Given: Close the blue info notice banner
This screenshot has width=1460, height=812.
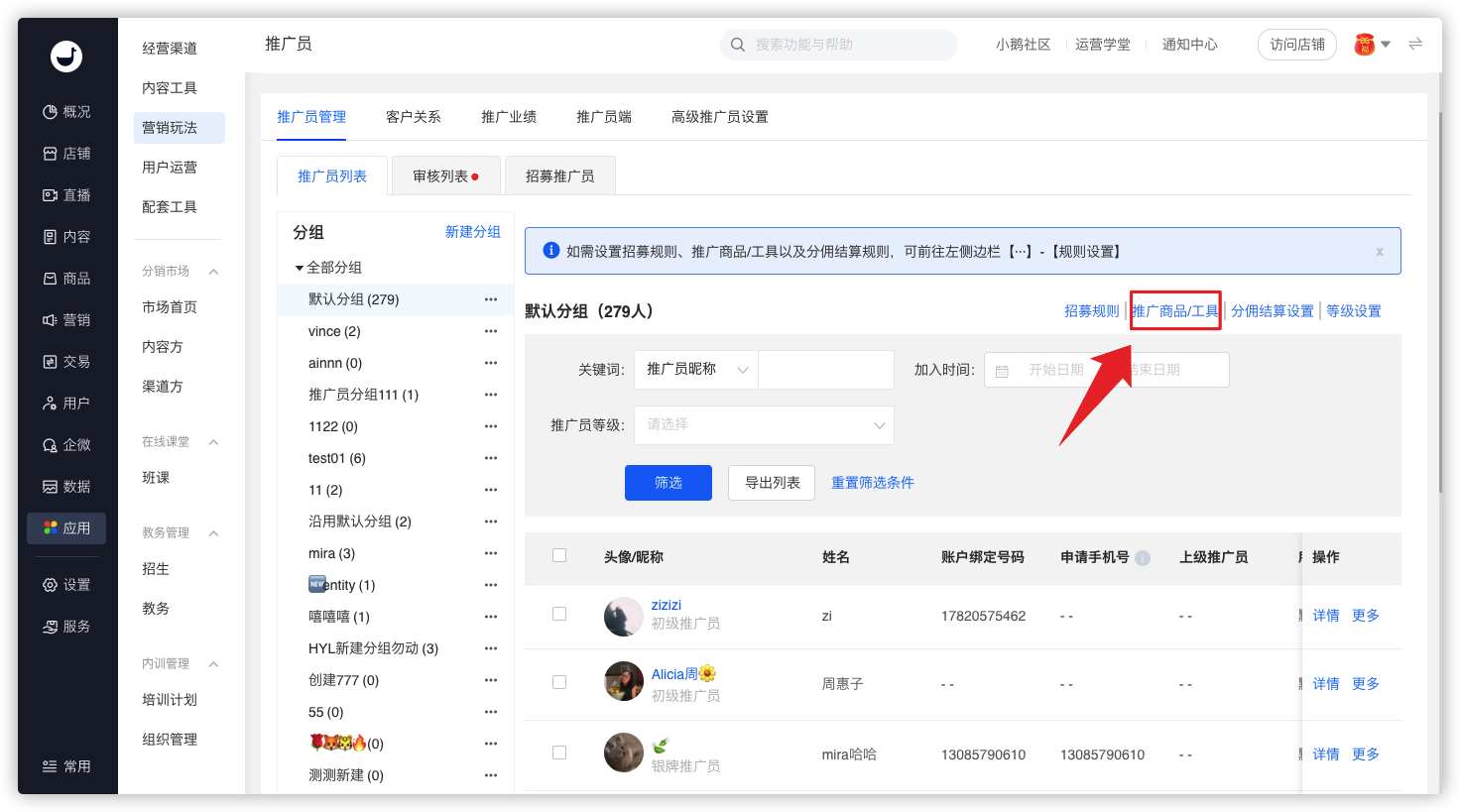Looking at the screenshot, I should (1379, 252).
